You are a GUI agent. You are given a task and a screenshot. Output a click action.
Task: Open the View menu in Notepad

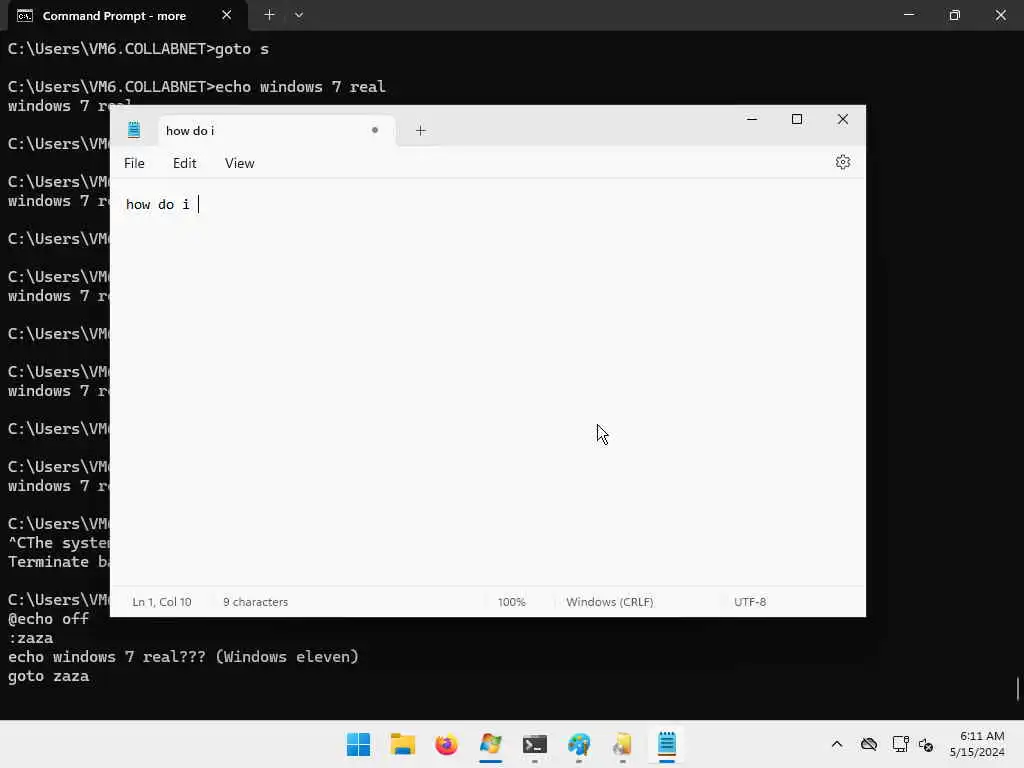[240, 163]
